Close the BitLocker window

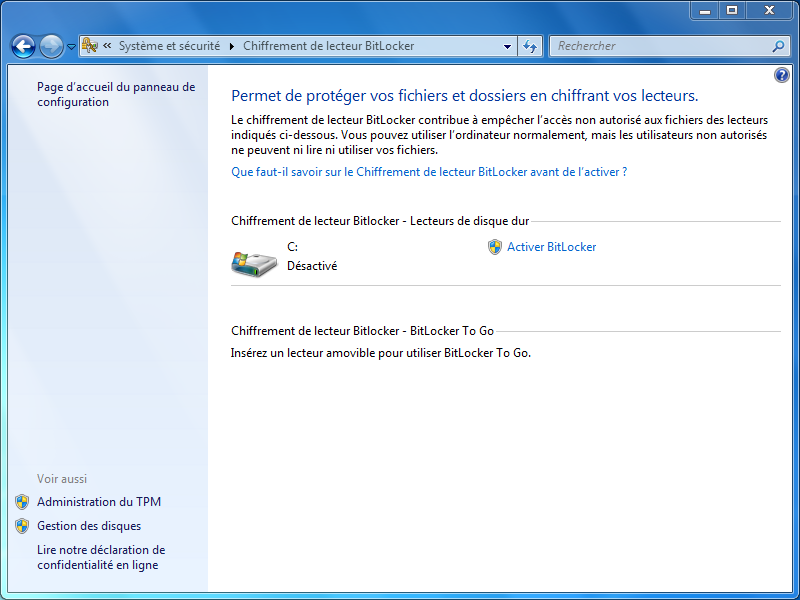pyautogui.click(x=769, y=10)
